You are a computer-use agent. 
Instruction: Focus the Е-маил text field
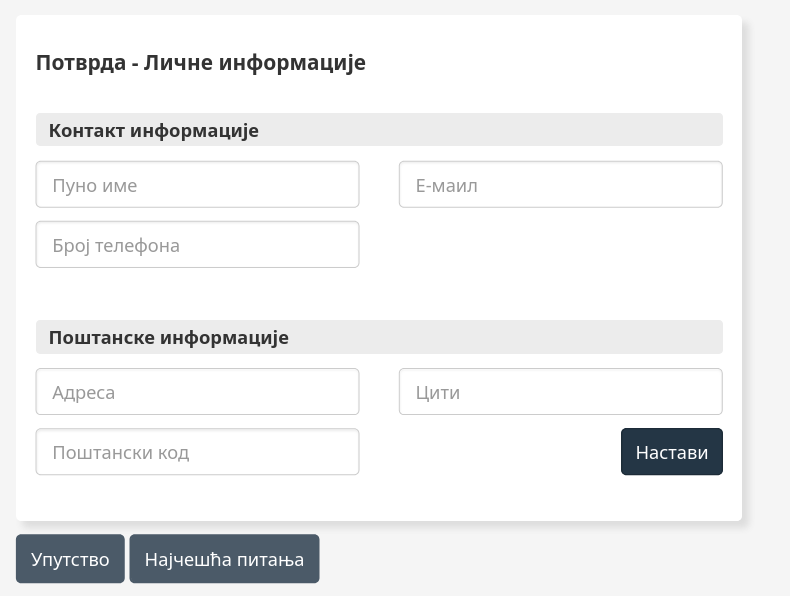click(x=561, y=184)
